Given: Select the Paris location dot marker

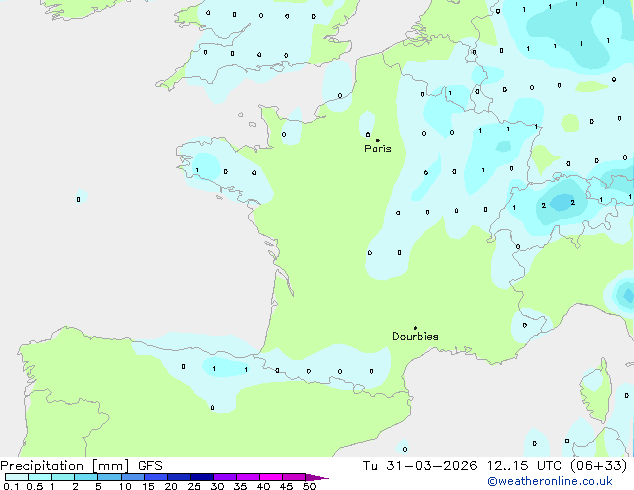Looking at the screenshot, I should (378, 140).
